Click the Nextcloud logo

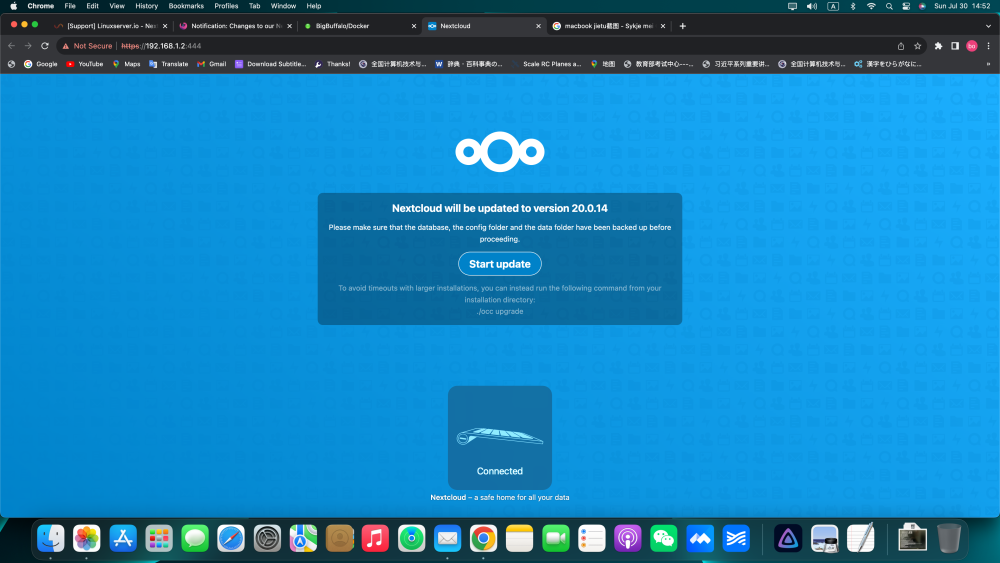[499, 152]
